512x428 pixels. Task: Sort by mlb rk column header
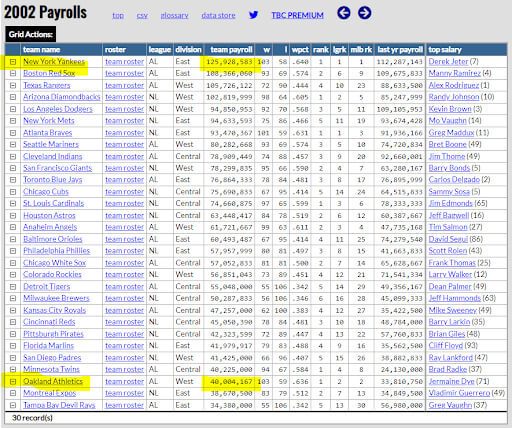(361, 50)
